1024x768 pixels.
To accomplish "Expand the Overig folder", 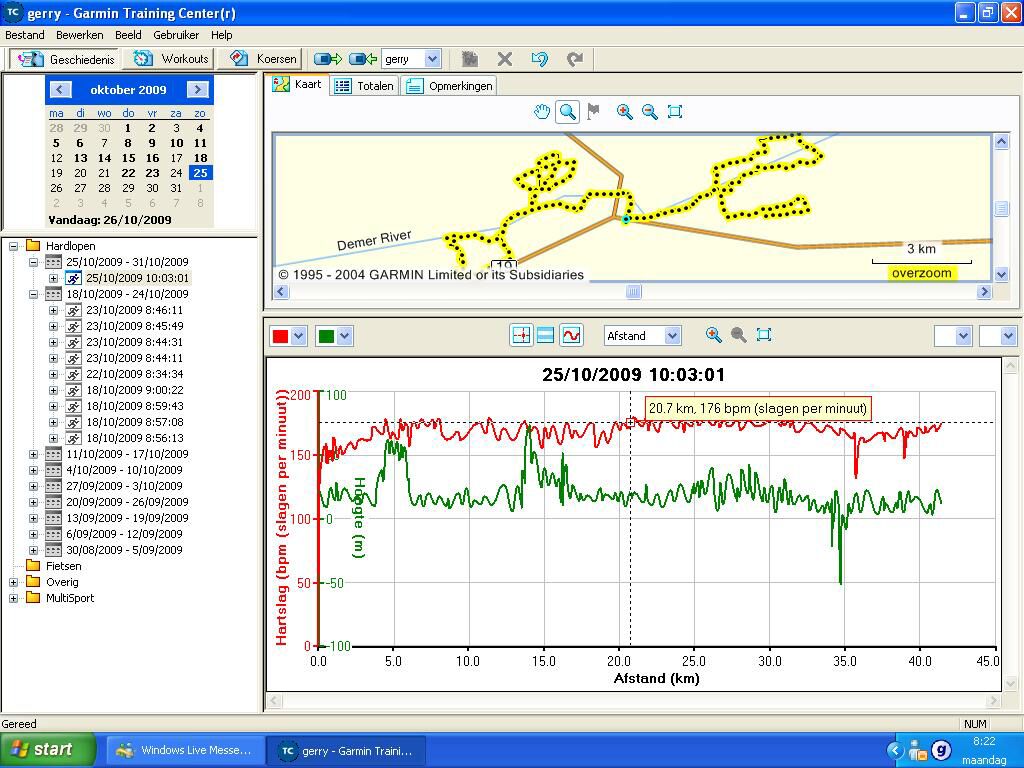I will click(13, 583).
